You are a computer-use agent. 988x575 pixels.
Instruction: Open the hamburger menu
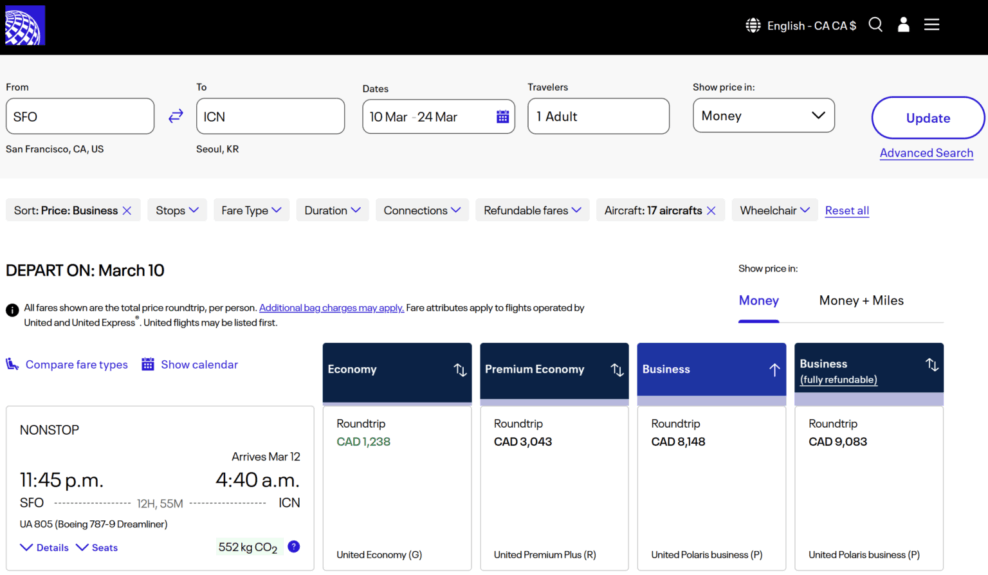click(932, 25)
